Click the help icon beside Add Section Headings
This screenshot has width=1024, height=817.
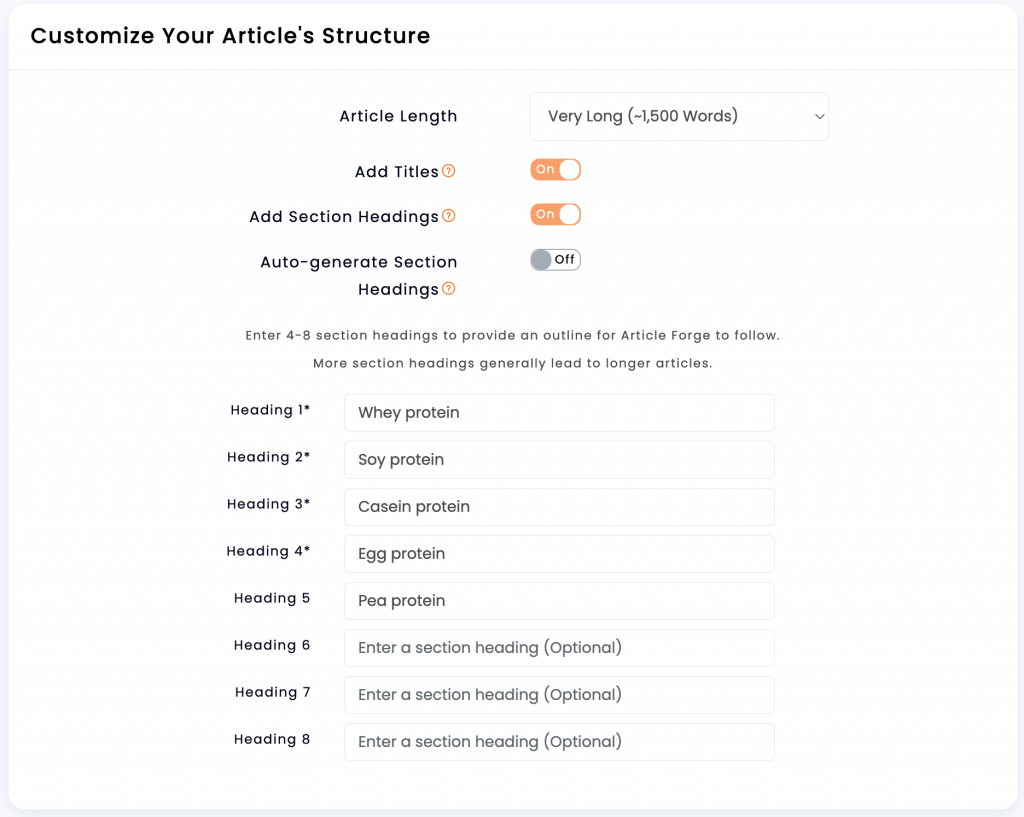pyautogui.click(x=449, y=216)
